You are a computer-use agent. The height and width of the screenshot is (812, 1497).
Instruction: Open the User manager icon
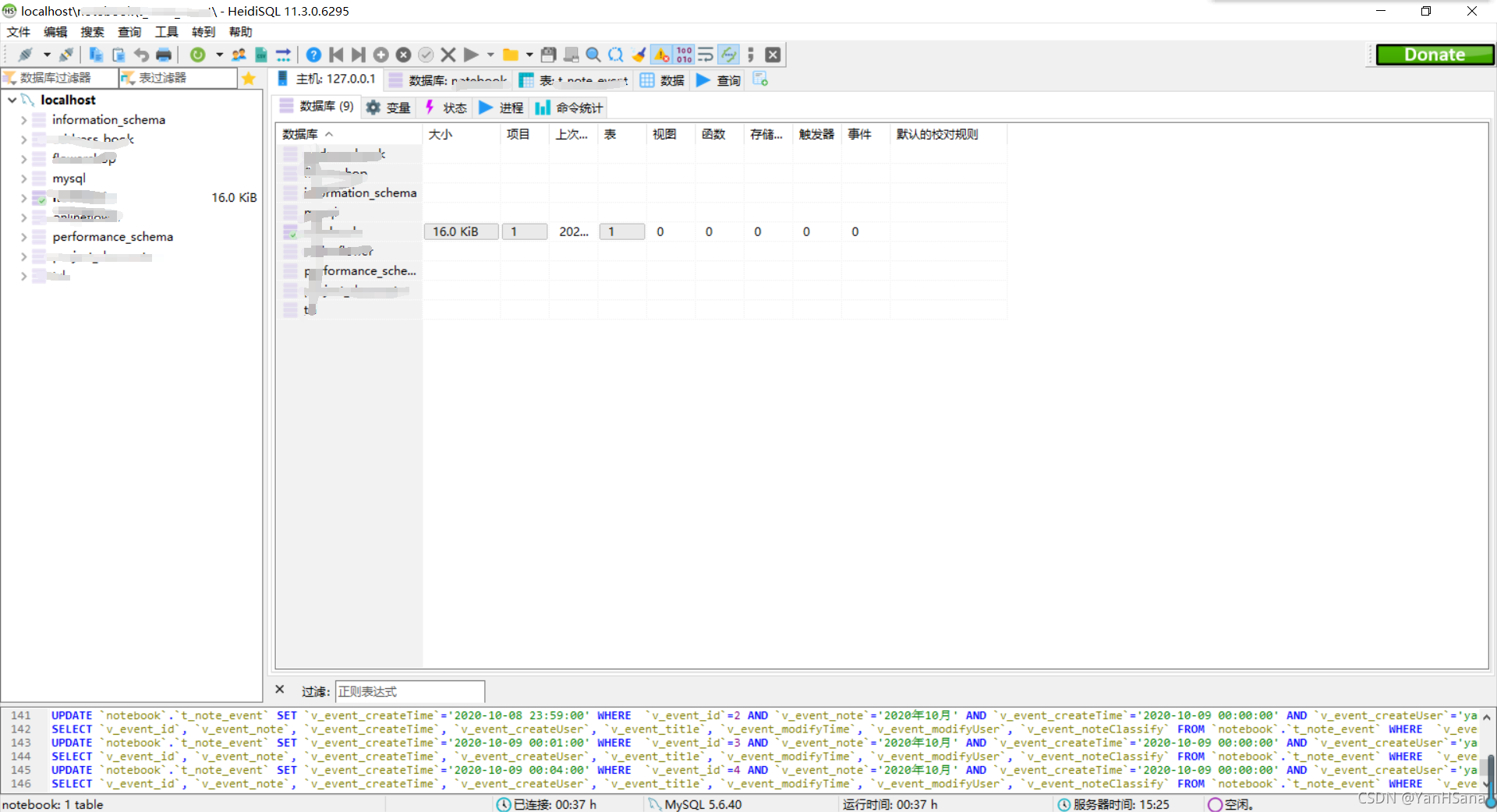pos(239,55)
